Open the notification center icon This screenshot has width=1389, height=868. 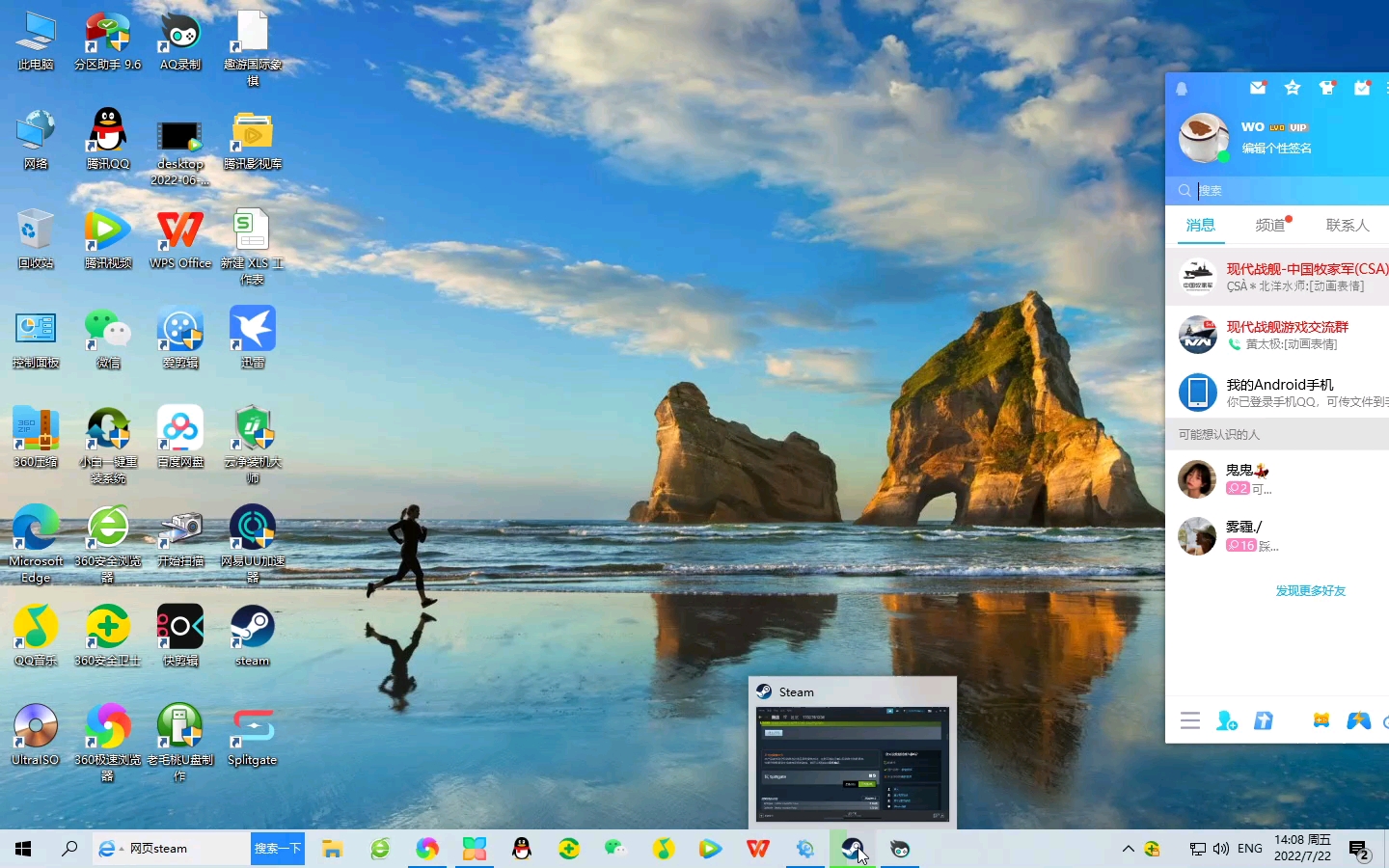(x=1360, y=850)
